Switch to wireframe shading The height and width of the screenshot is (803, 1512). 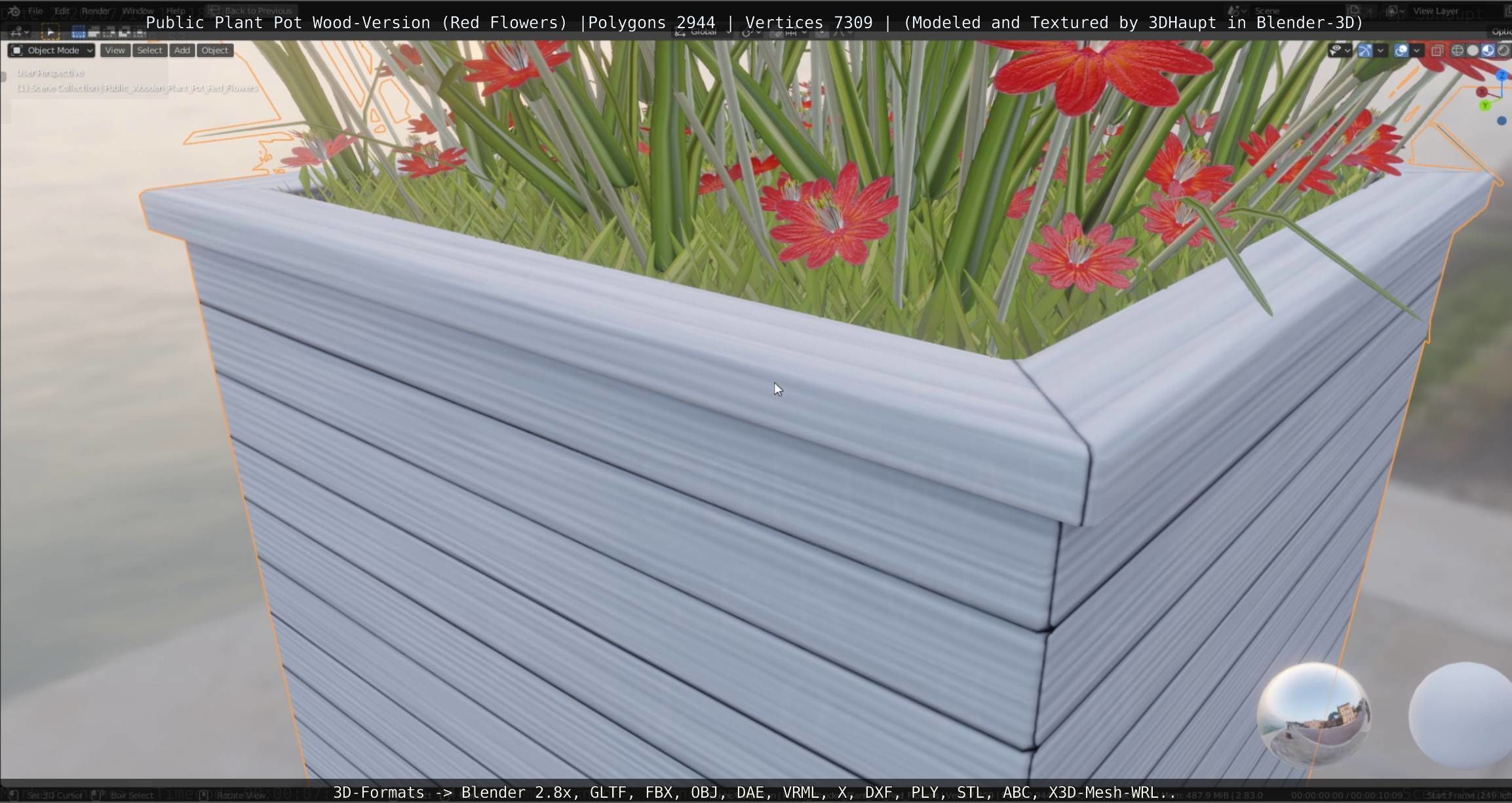tap(1457, 50)
